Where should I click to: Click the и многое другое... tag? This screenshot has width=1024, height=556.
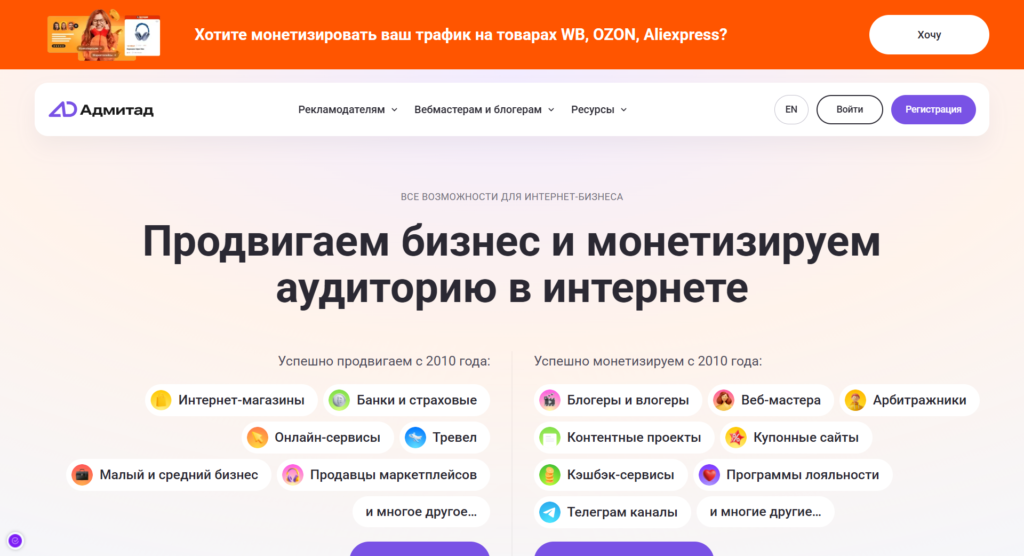coord(421,512)
